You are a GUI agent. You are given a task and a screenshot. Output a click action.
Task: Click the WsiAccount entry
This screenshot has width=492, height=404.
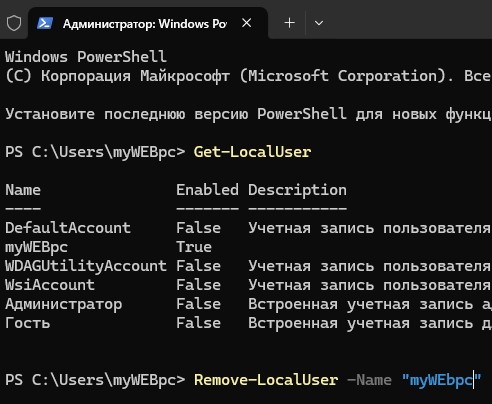tap(50, 285)
